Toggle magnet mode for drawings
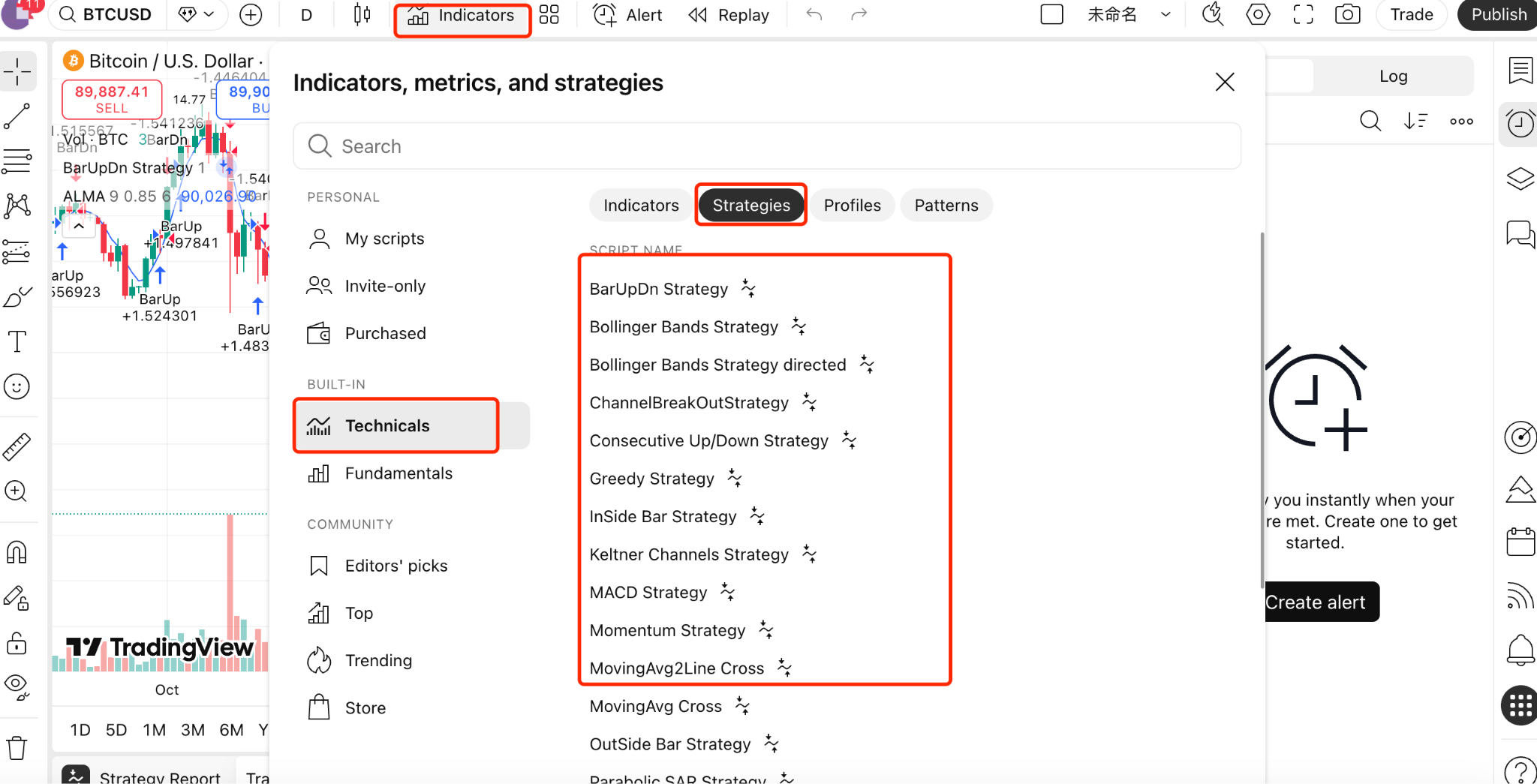Image resolution: width=1537 pixels, height=784 pixels. tap(17, 553)
